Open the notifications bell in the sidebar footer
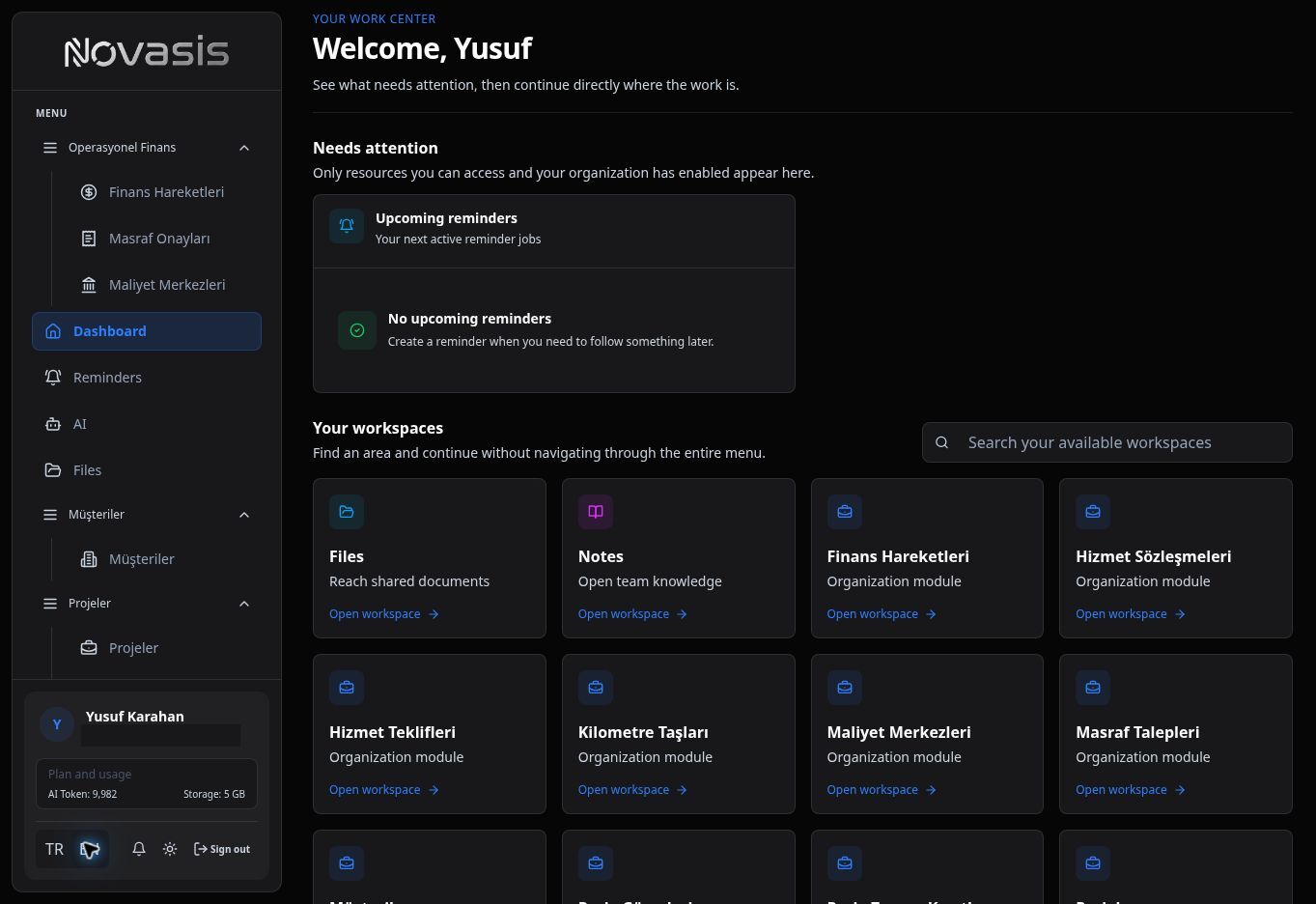 (139, 849)
